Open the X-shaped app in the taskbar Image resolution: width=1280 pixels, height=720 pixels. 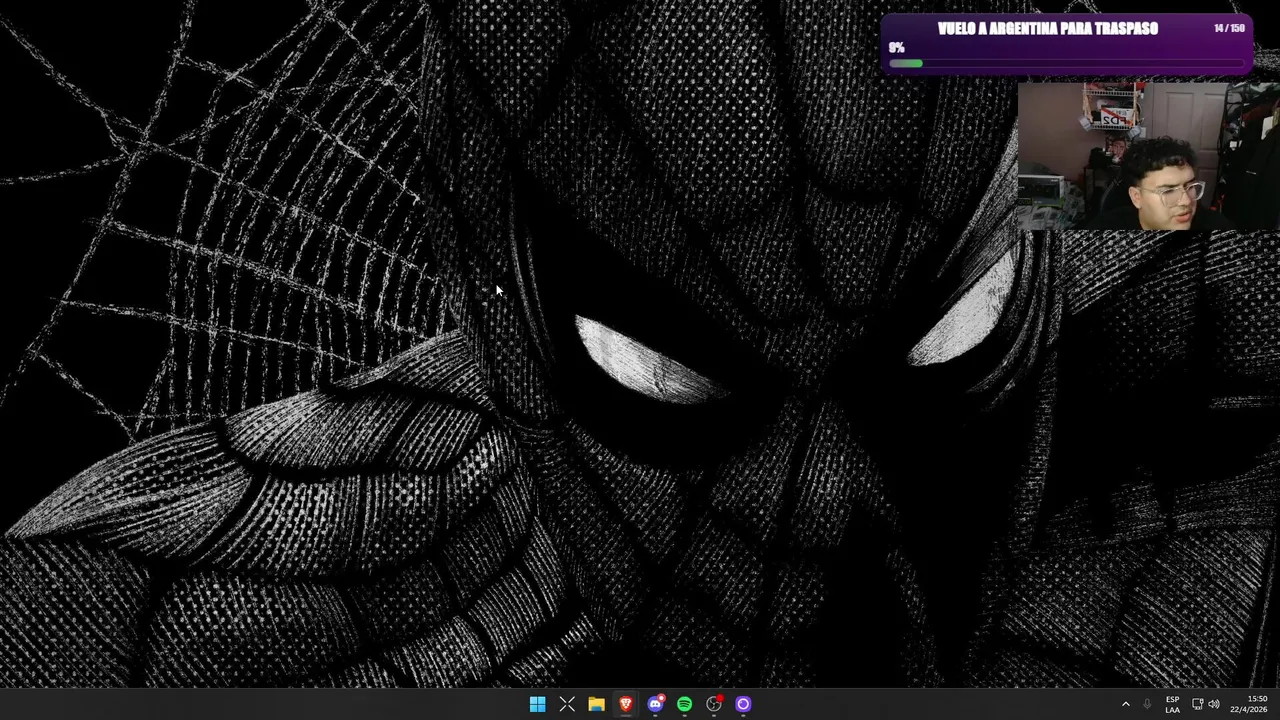(567, 704)
